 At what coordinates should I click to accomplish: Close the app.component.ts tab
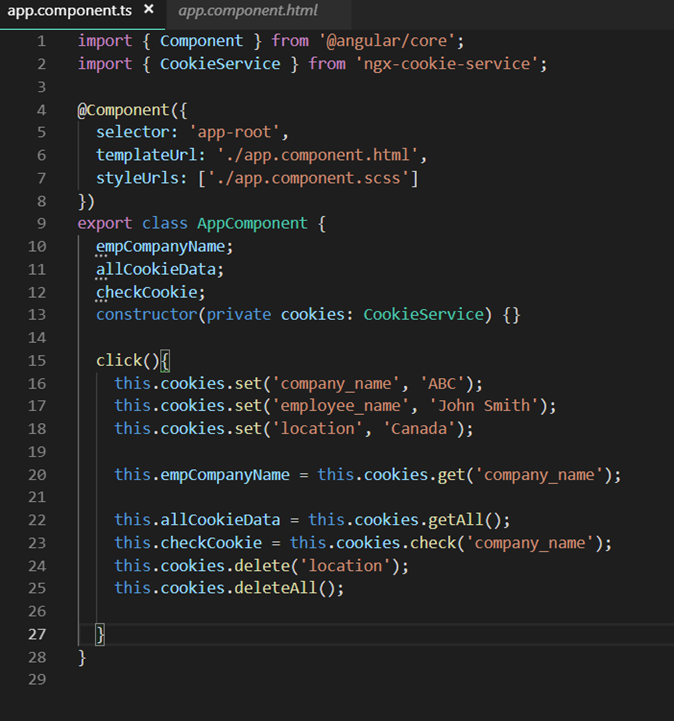[149, 10]
